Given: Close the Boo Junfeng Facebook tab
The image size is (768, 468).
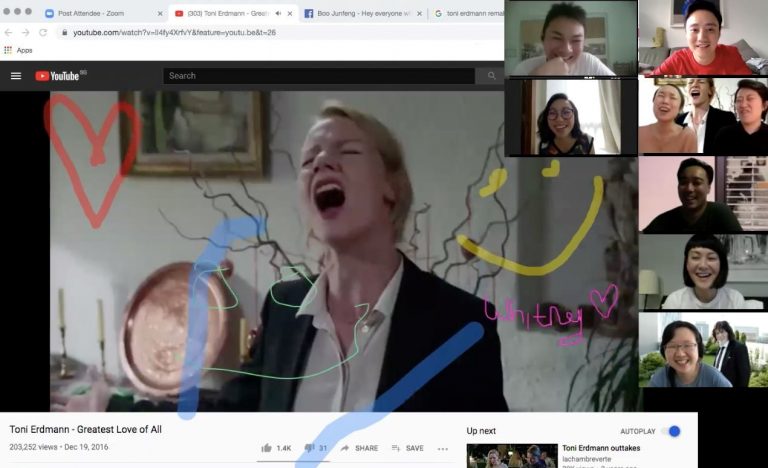Looking at the screenshot, I should coord(419,14).
